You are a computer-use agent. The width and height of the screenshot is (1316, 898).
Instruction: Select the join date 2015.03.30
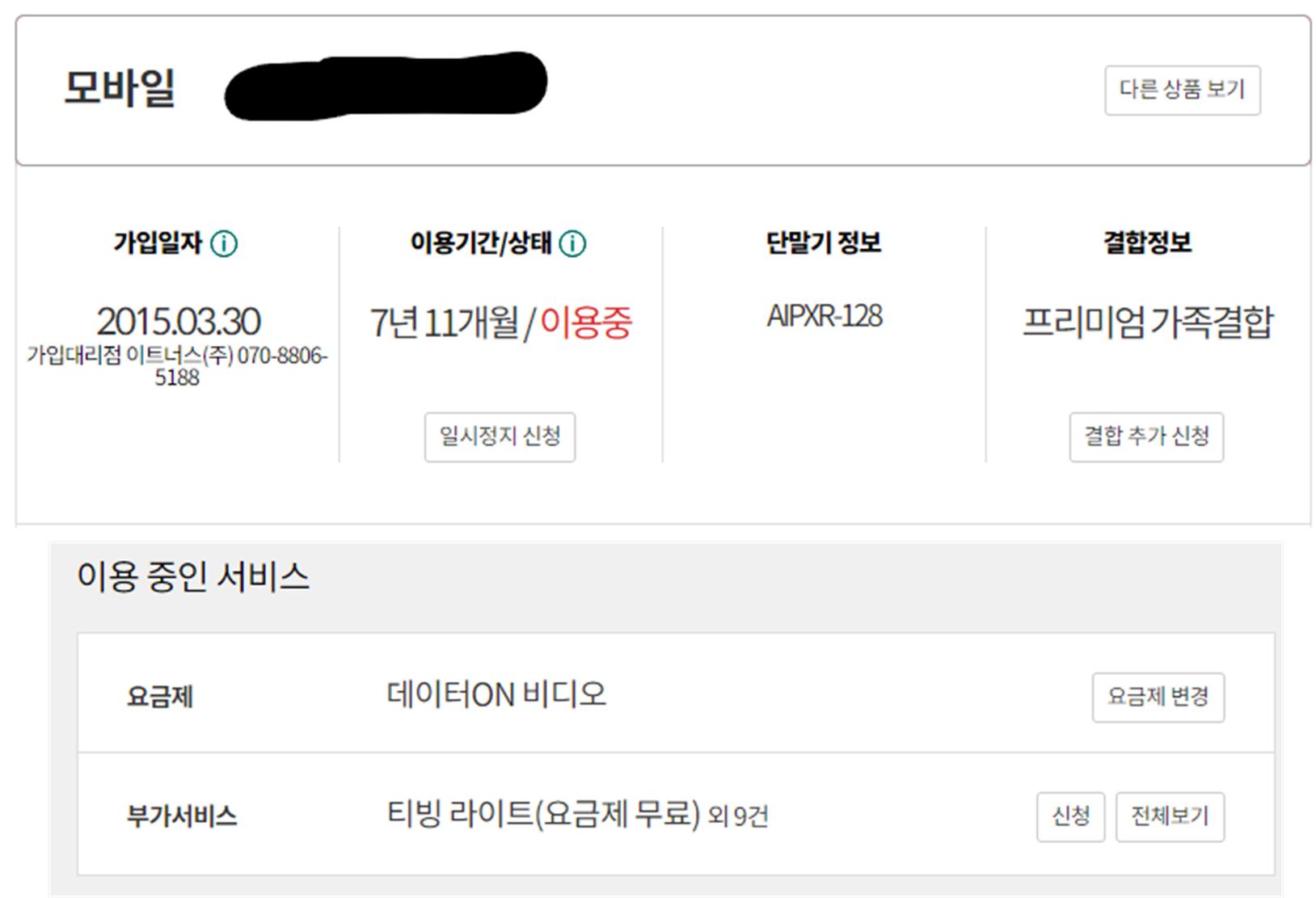[178, 322]
